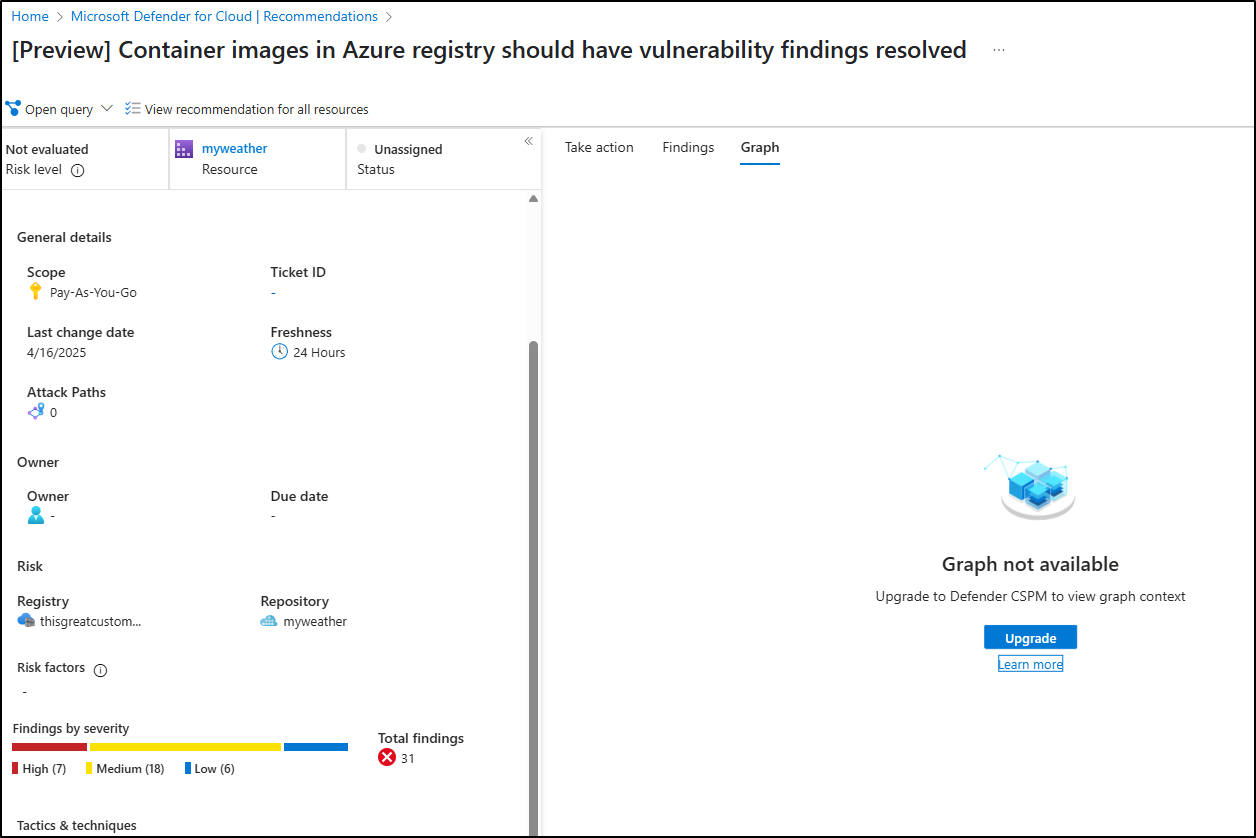Click the Total findings red error icon
This screenshot has height=838, width=1256.
387,758
